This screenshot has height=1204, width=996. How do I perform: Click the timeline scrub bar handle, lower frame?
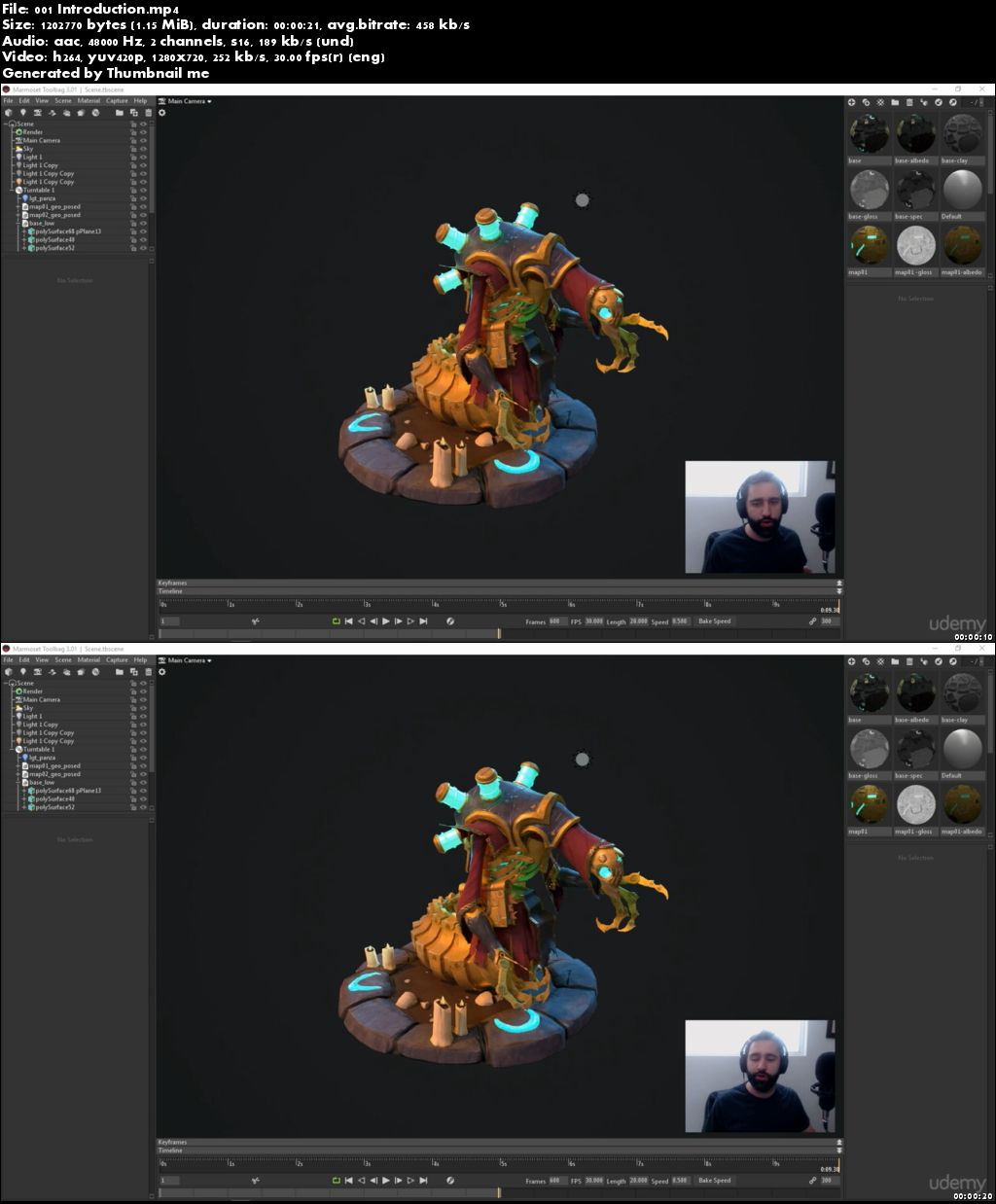pos(498,1191)
